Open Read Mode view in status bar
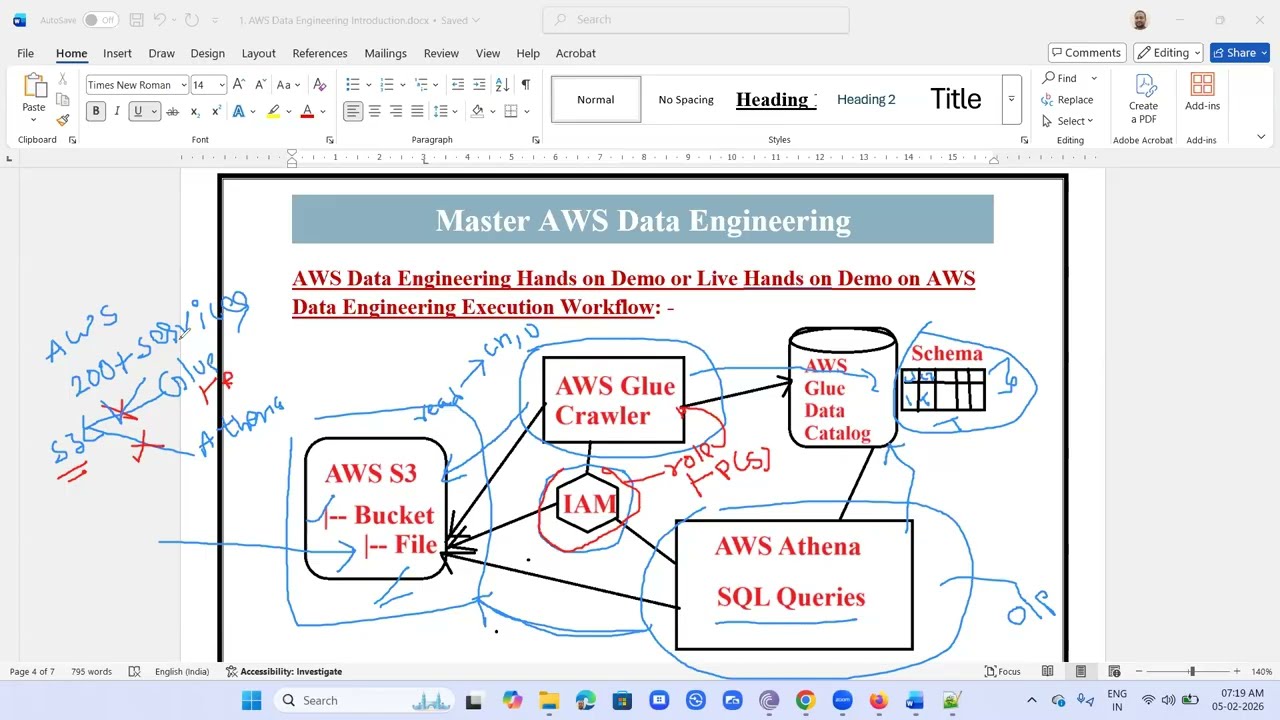The height and width of the screenshot is (720, 1280). [x=1047, y=671]
